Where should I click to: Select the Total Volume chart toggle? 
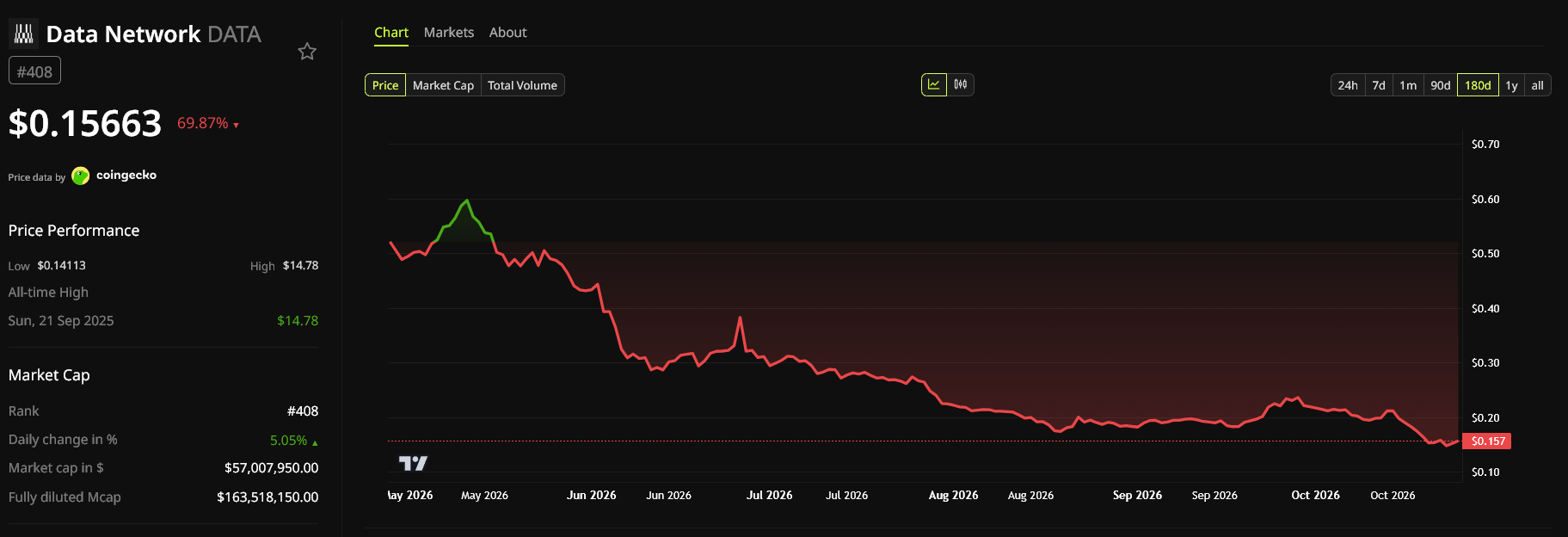pos(522,85)
